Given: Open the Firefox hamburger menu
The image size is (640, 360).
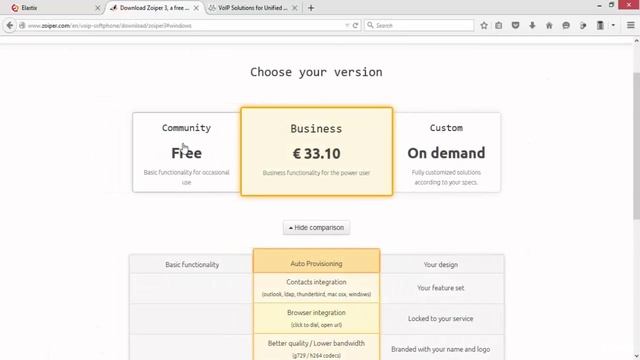Looking at the screenshot, I should click(x=631, y=25).
